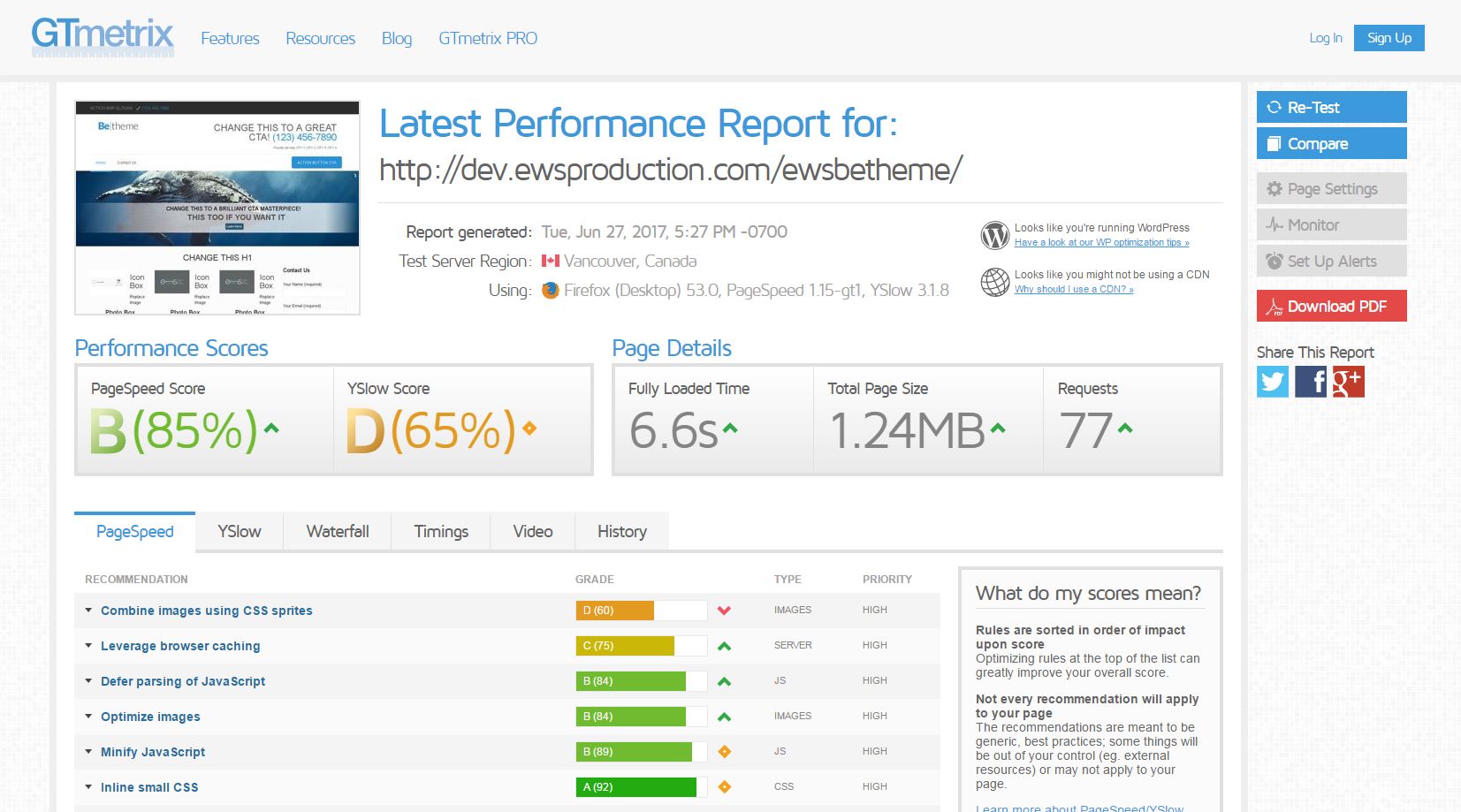Screen dimensions: 1461x812
Task: Share report on Facebook
Action: (1311, 382)
